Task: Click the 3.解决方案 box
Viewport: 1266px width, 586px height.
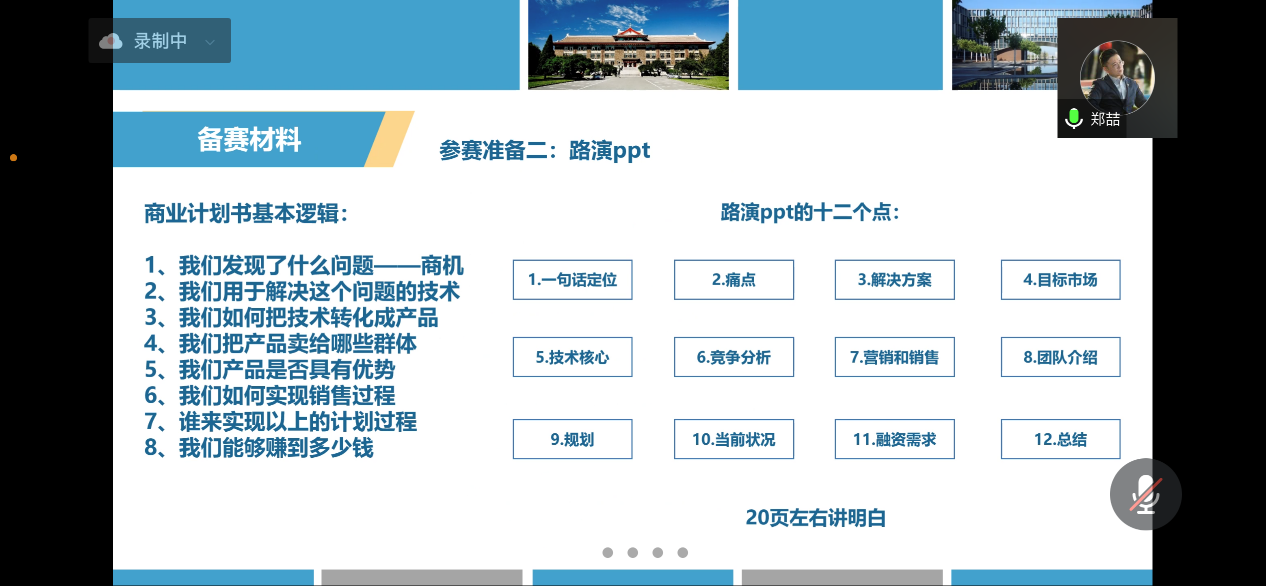Action: [894, 280]
